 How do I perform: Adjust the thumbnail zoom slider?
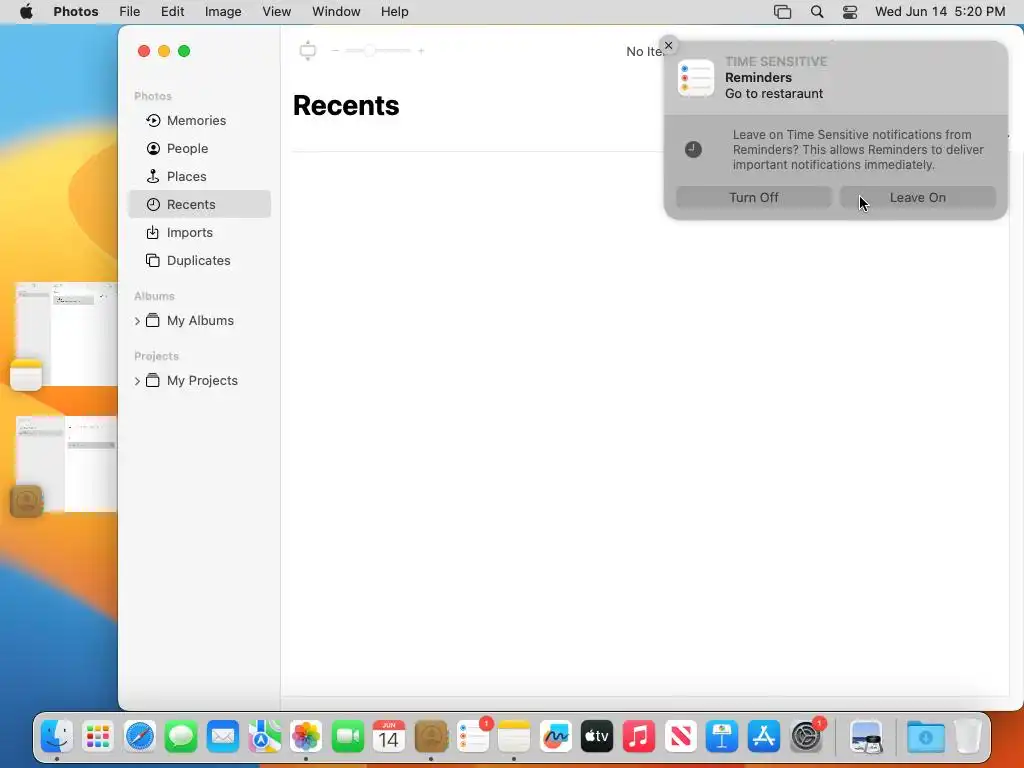pos(377,50)
